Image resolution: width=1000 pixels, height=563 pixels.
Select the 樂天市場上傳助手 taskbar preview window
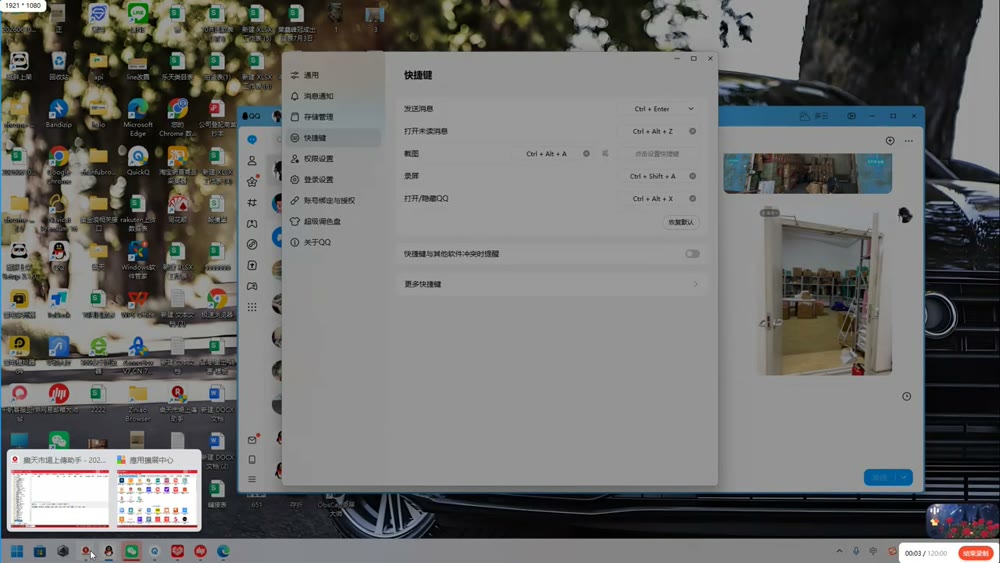[x=59, y=492]
